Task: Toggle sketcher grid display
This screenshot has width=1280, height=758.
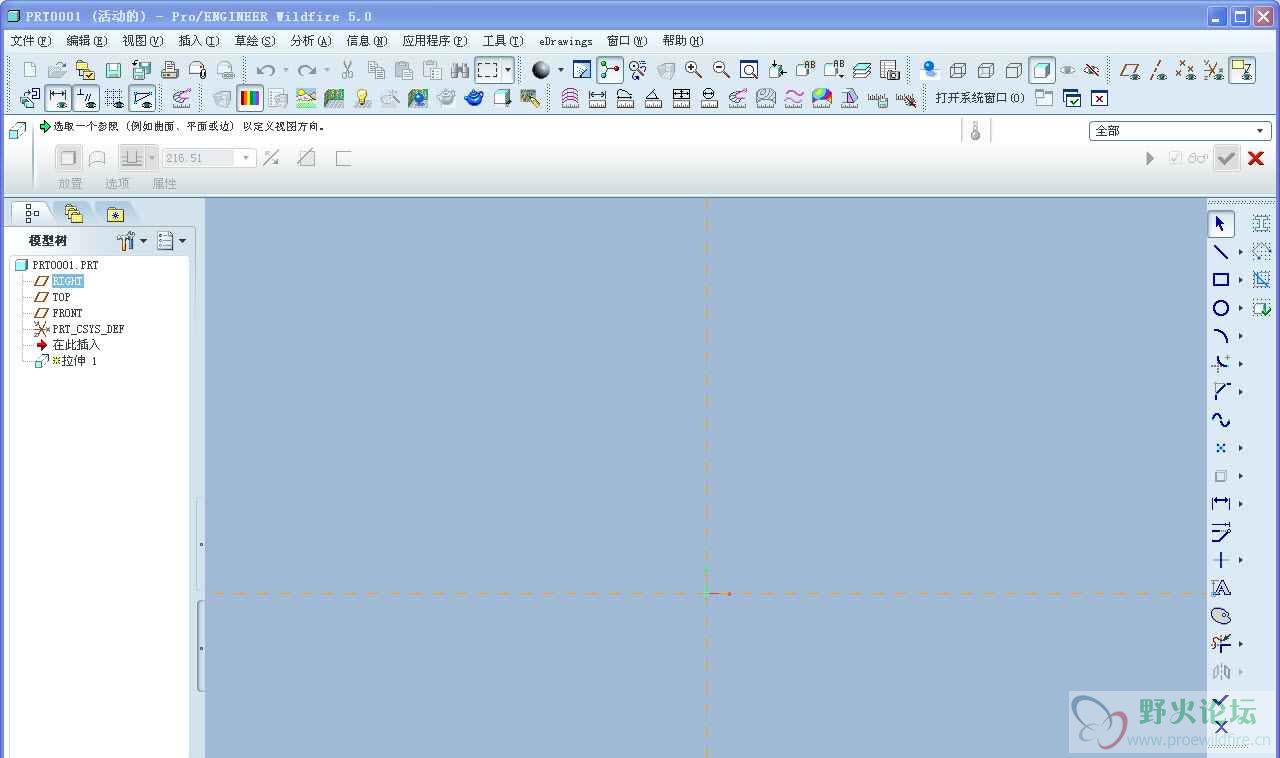Action: point(114,98)
